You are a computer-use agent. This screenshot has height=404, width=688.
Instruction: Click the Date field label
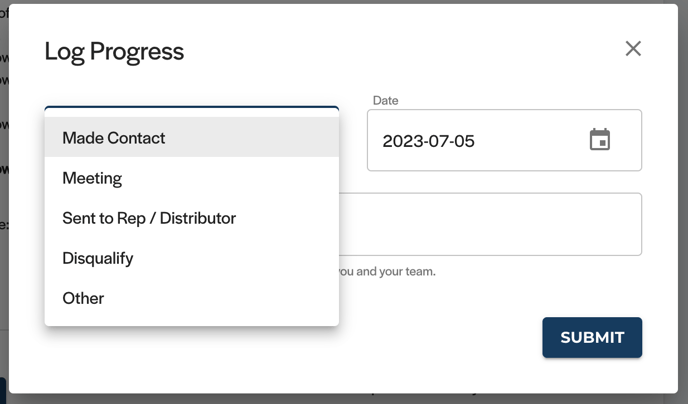(x=385, y=100)
